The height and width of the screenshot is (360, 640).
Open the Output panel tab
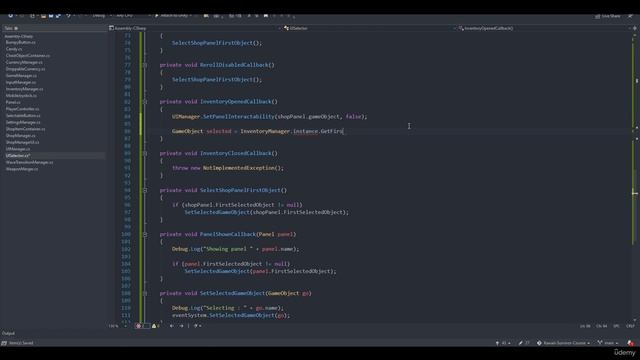pos(8,333)
